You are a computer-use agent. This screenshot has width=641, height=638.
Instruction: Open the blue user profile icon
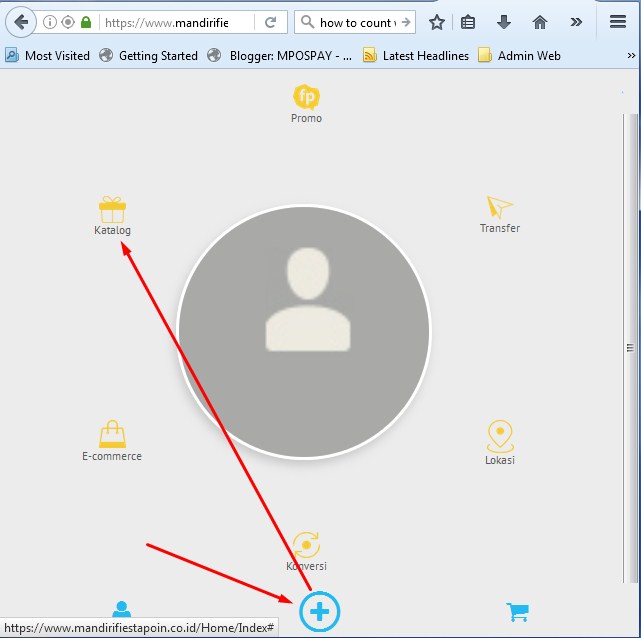tap(121, 609)
